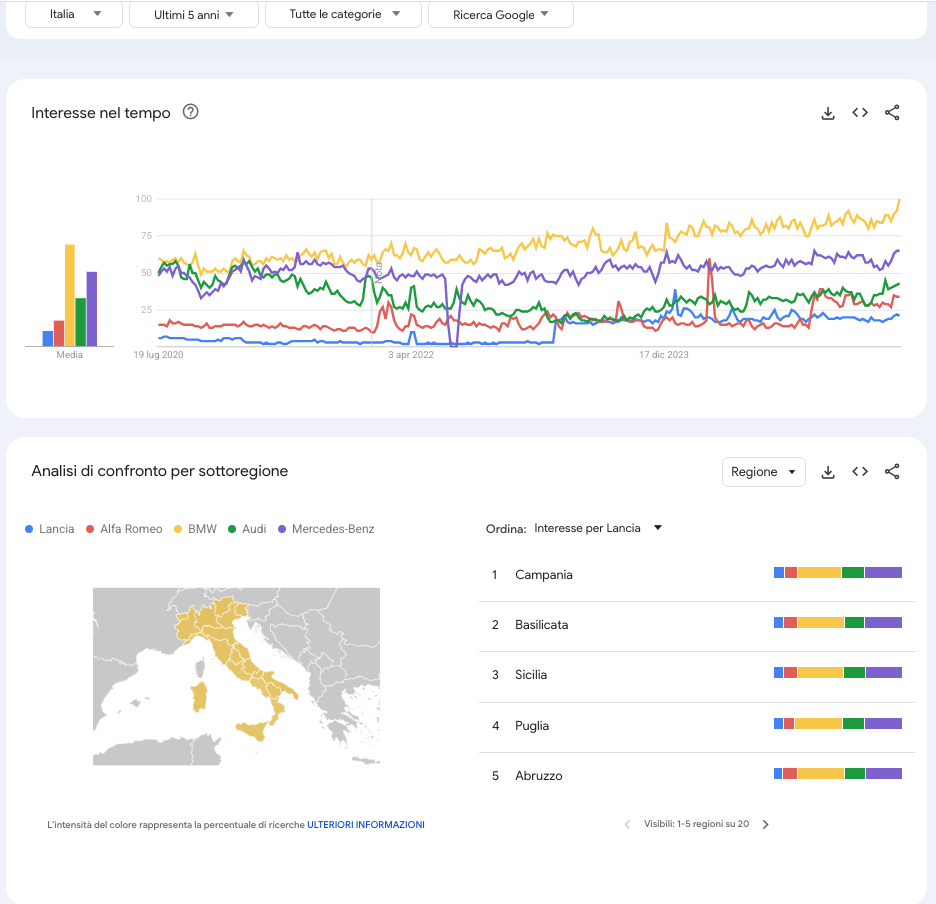936x904 pixels.
Task: Click the Mercedes-Benz legend item
Action: pos(327,529)
